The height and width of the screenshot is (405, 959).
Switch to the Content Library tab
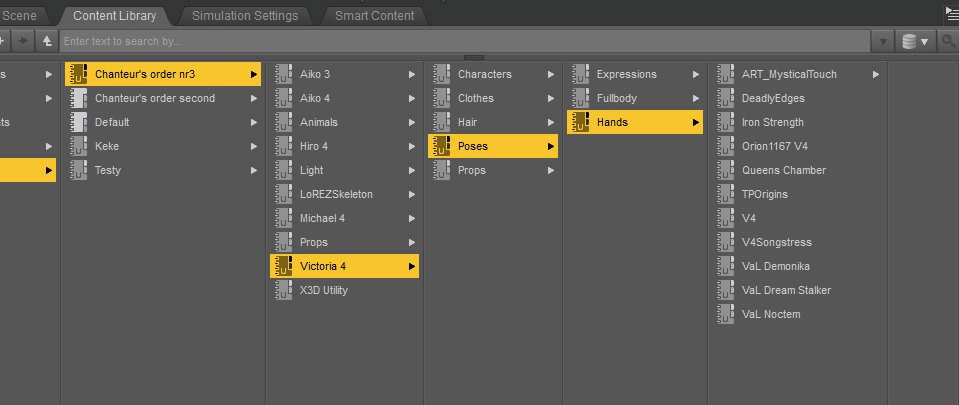coord(114,16)
